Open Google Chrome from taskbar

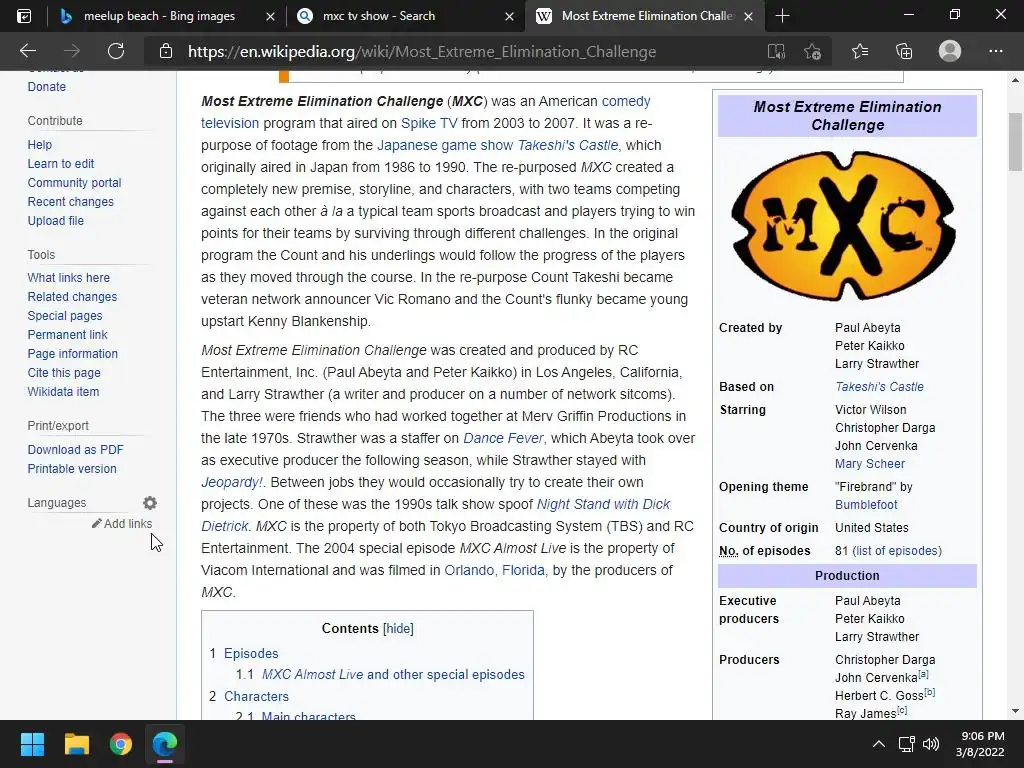[121, 744]
